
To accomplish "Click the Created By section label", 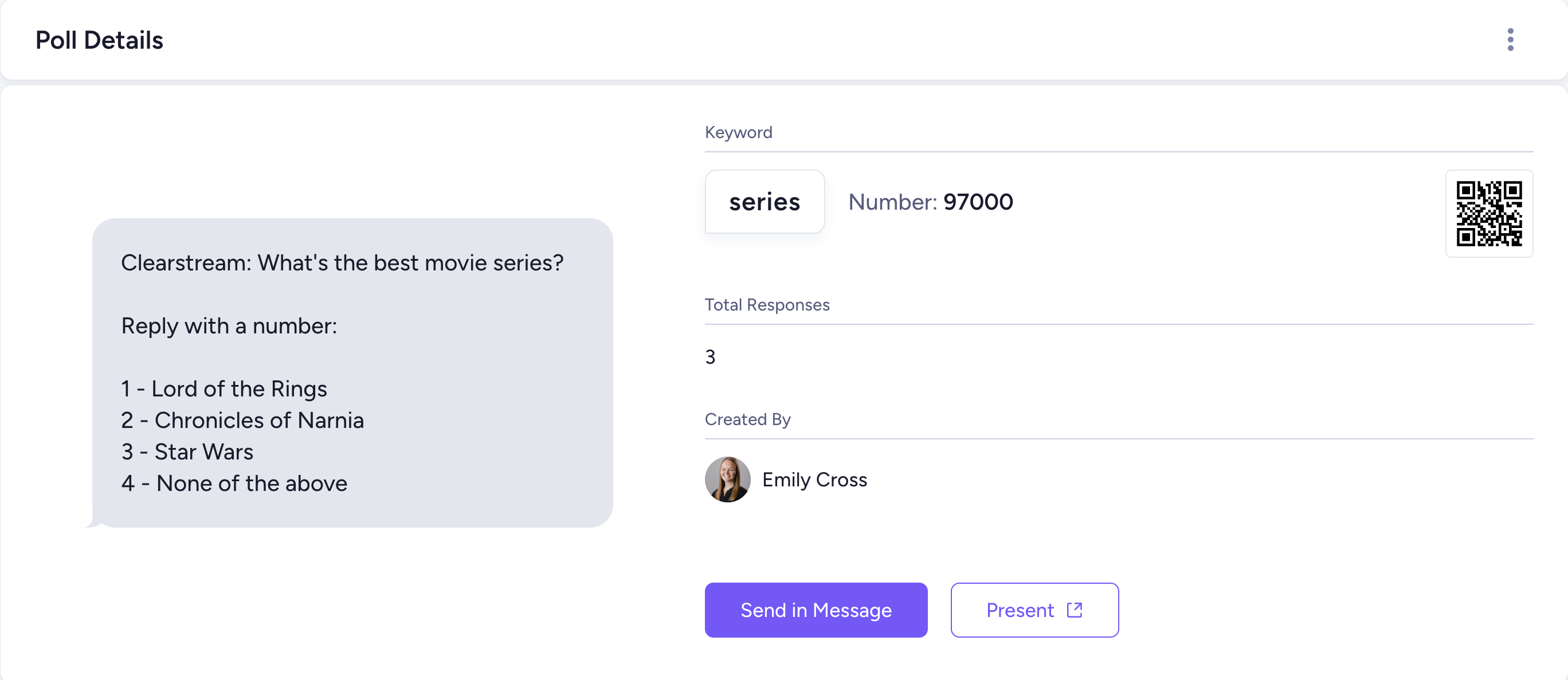I will [x=747, y=419].
